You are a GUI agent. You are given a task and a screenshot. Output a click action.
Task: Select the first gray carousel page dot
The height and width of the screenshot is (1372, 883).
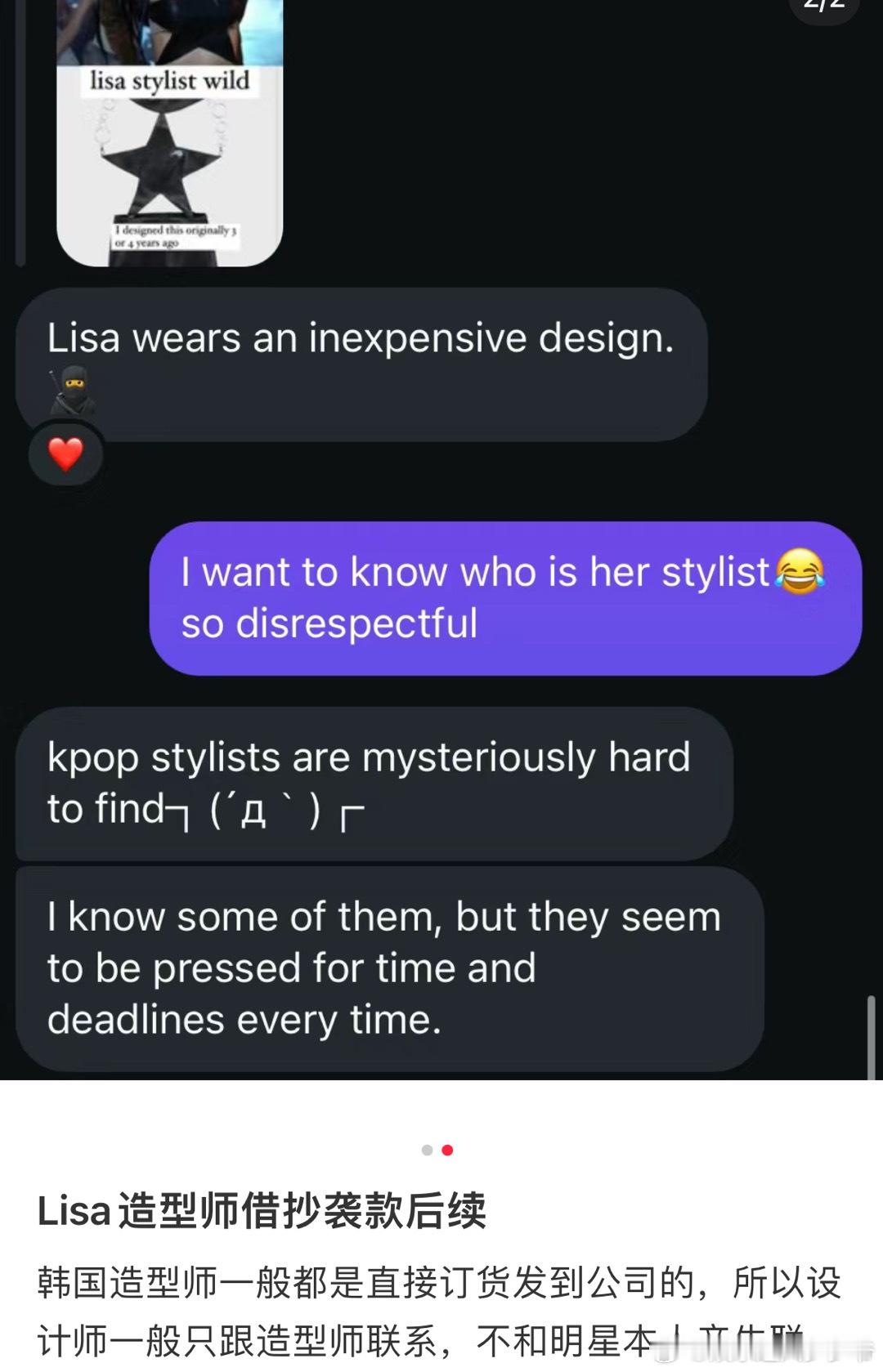coord(427,1150)
